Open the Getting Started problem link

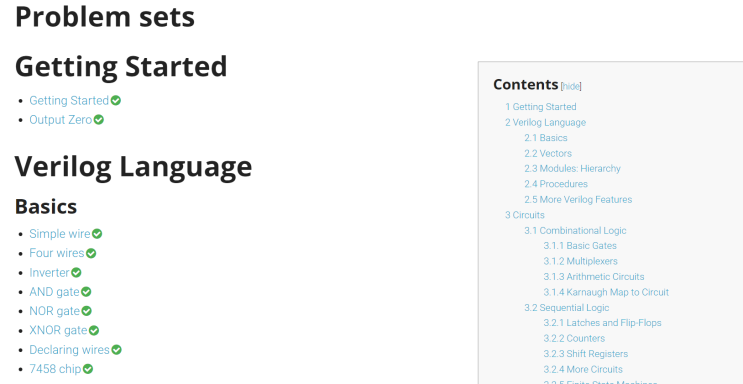[69, 101]
